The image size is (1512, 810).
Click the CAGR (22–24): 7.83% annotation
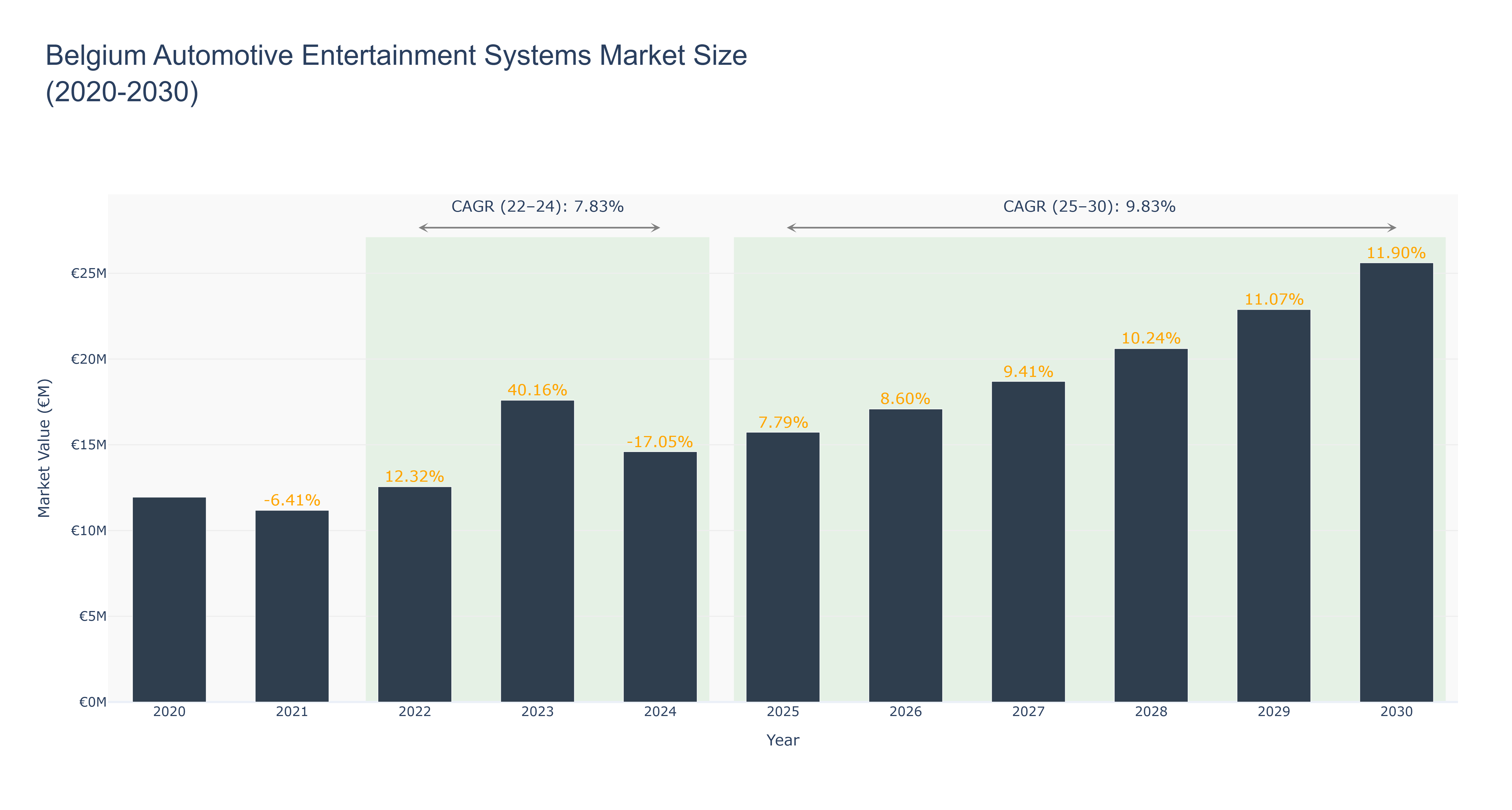tap(537, 207)
